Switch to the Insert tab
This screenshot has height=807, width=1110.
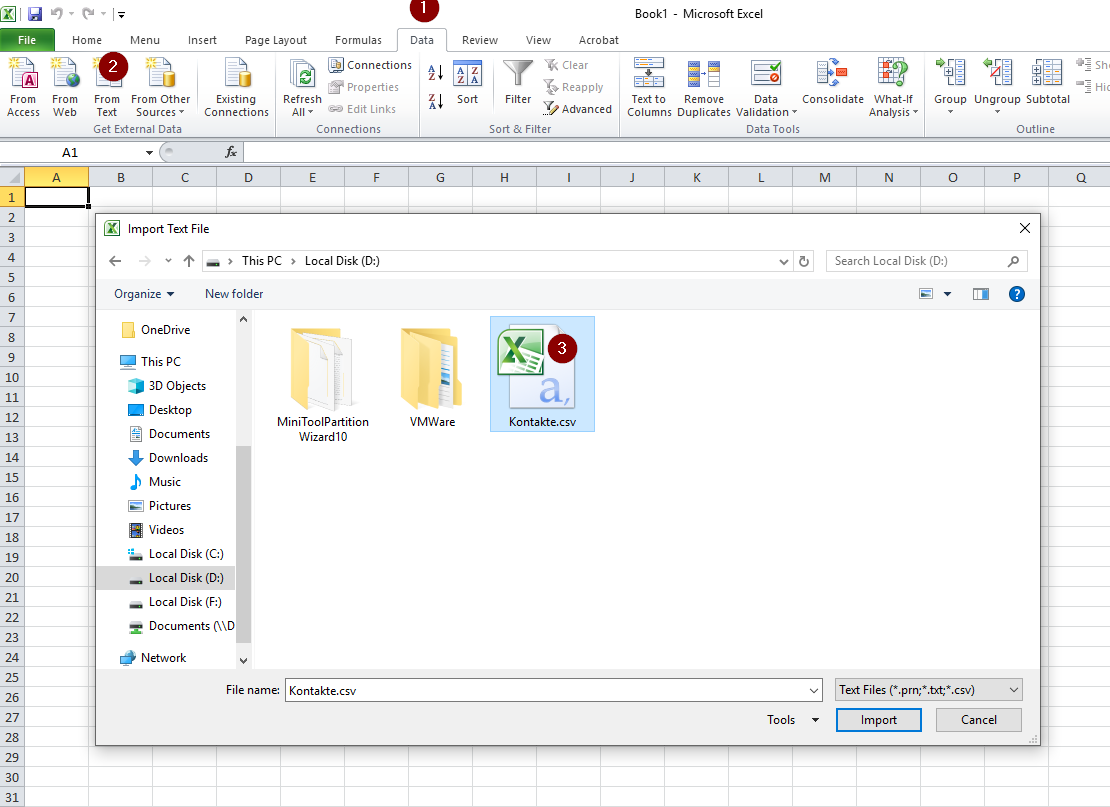coord(202,40)
